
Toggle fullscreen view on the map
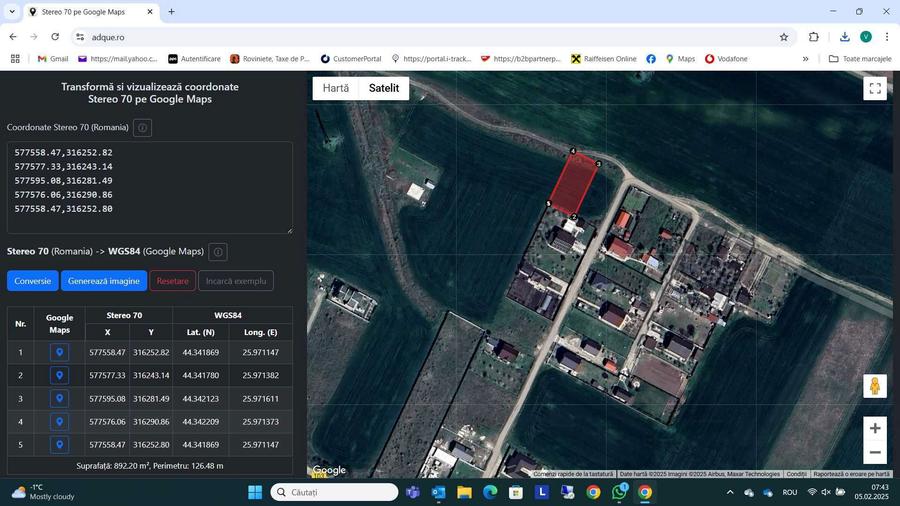point(875,88)
